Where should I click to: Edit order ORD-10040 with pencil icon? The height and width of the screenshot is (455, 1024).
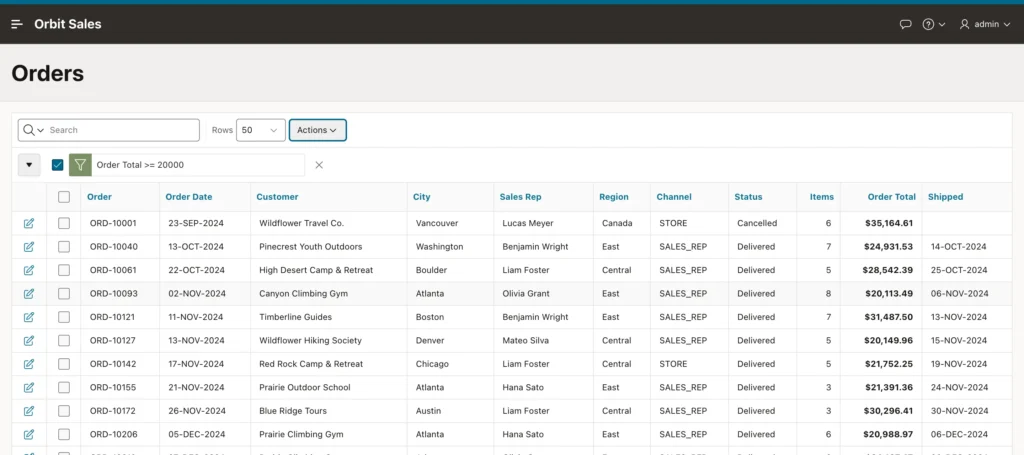click(29, 247)
